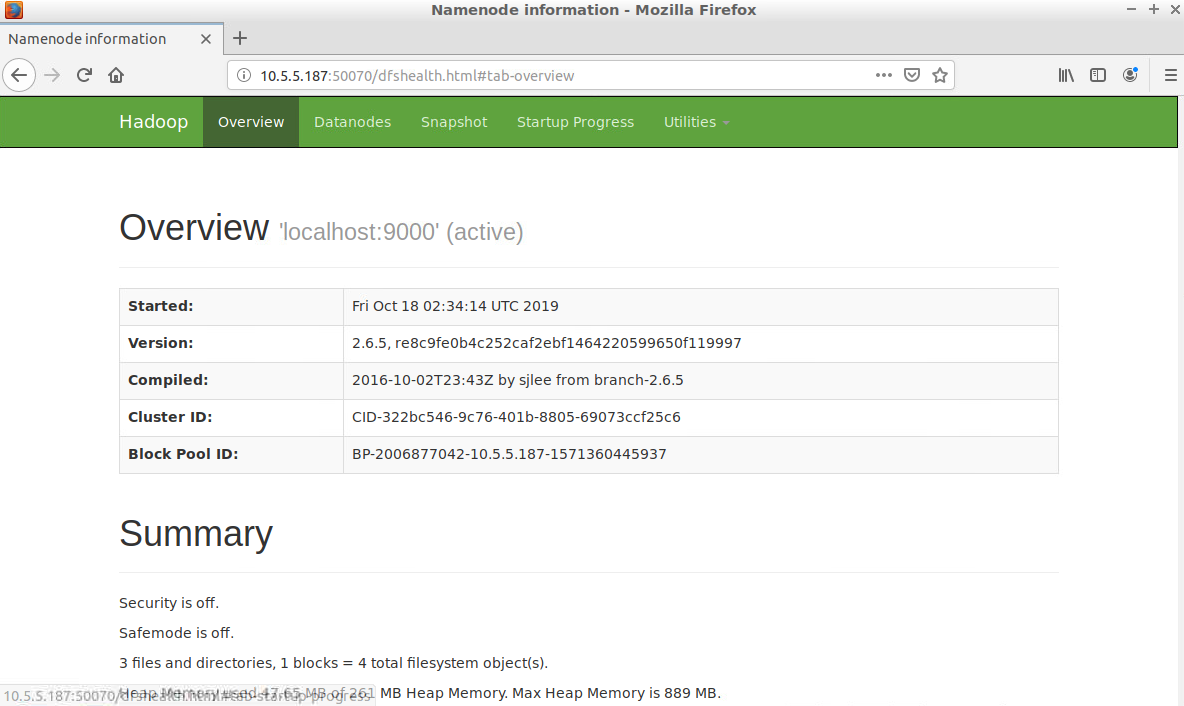Open the page actions three-dot menu

[883, 76]
